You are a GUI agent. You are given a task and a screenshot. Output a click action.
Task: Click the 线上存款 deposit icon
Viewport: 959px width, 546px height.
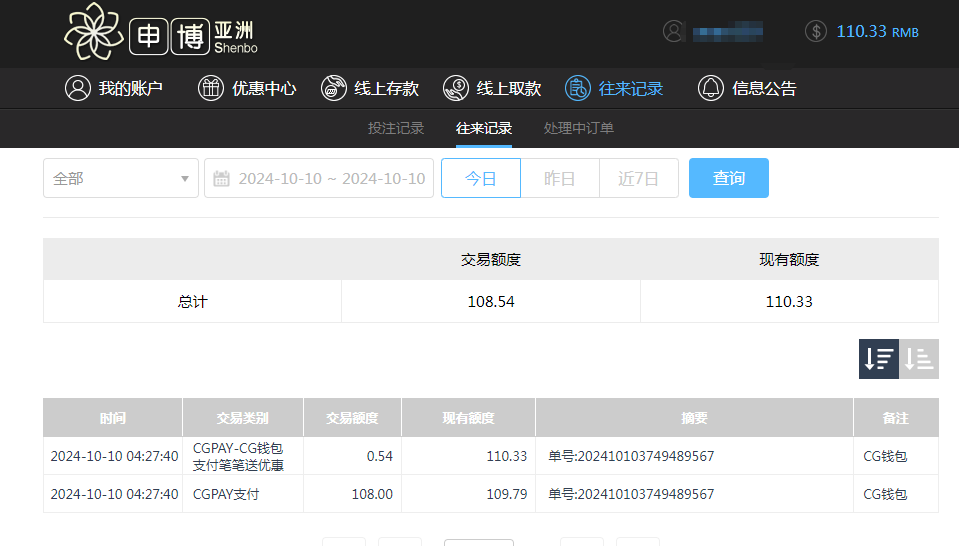click(333, 88)
